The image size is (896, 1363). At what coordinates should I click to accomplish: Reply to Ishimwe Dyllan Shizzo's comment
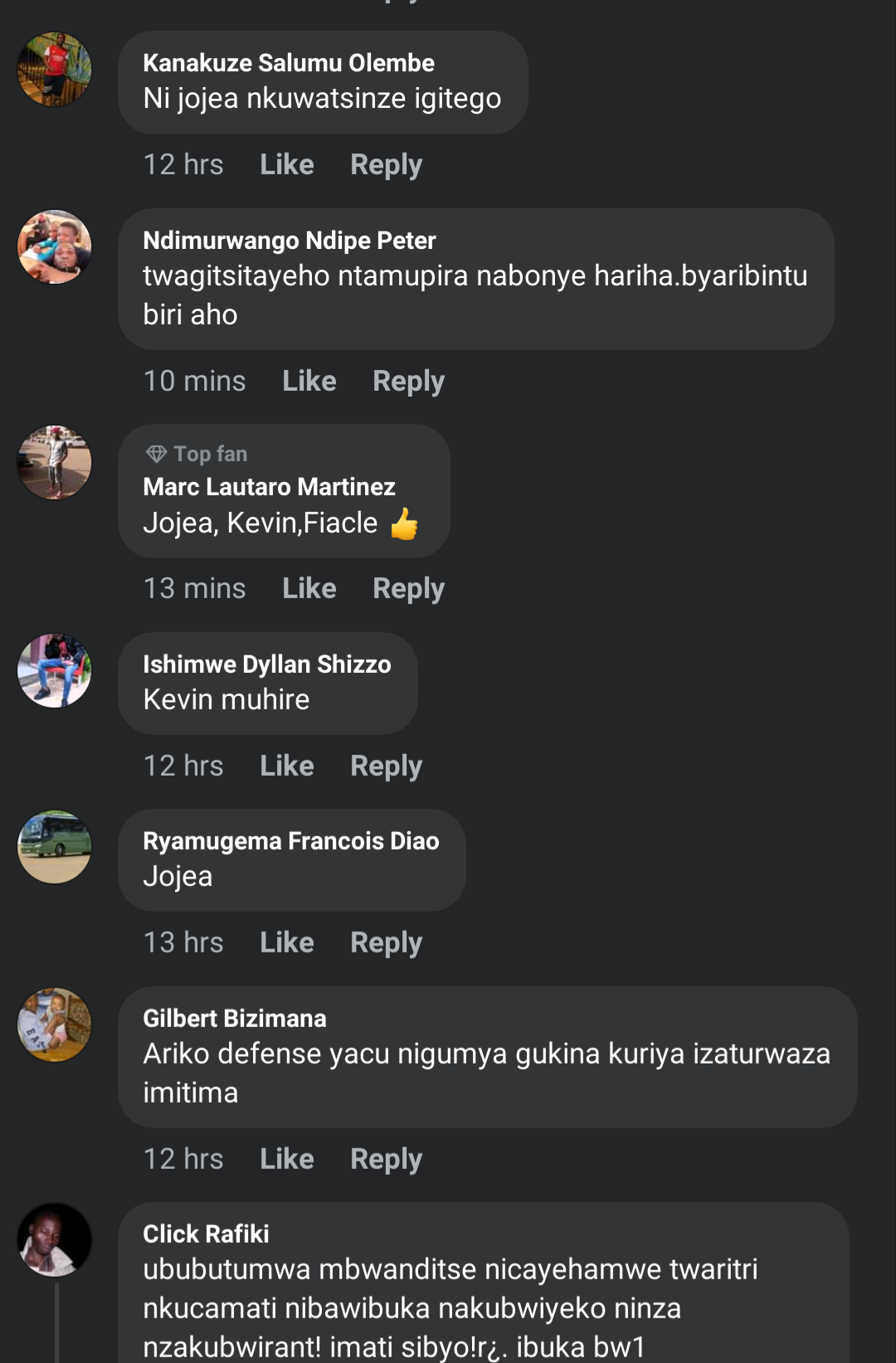point(386,766)
